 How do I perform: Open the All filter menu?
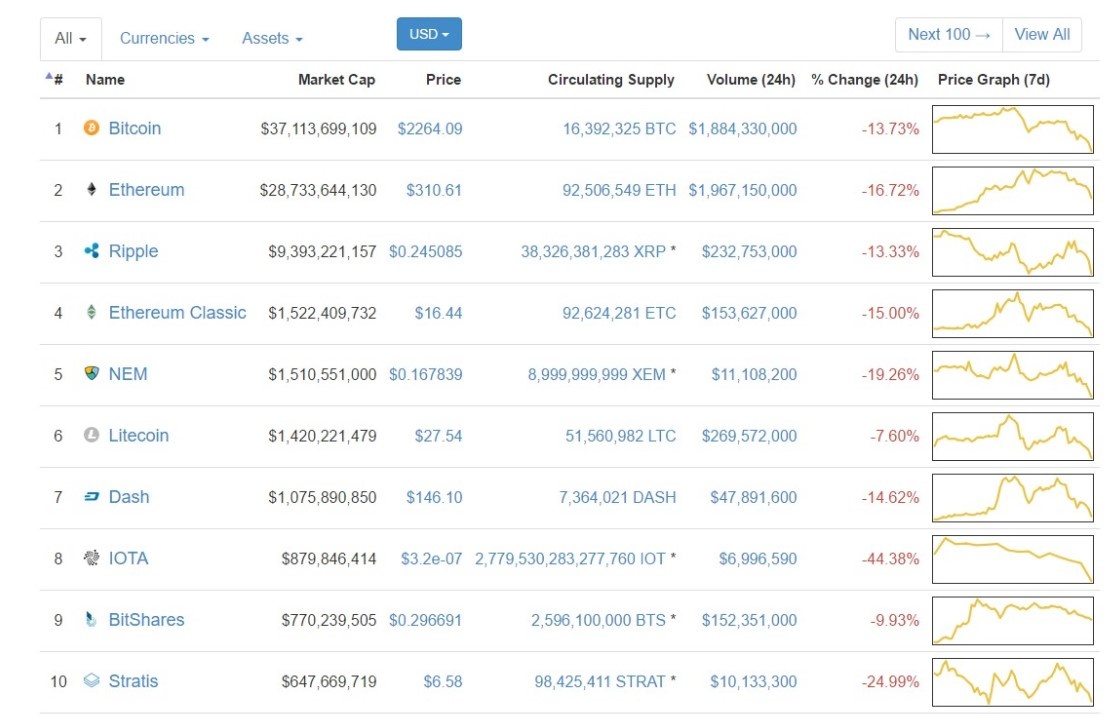[x=68, y=37]
